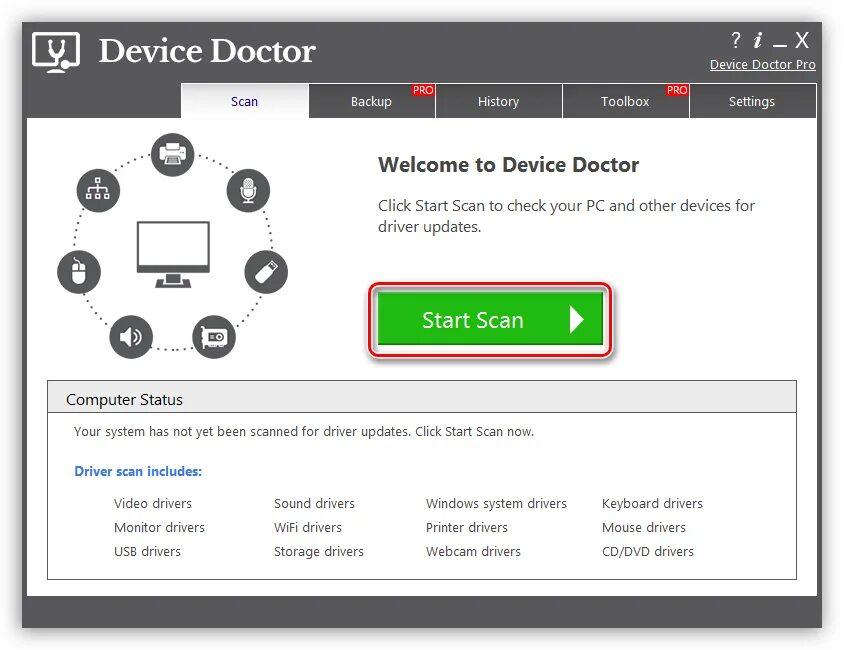Select 'Sound drivers' text
Viewport: 844px width, 650px height.
tap(314, 503)
